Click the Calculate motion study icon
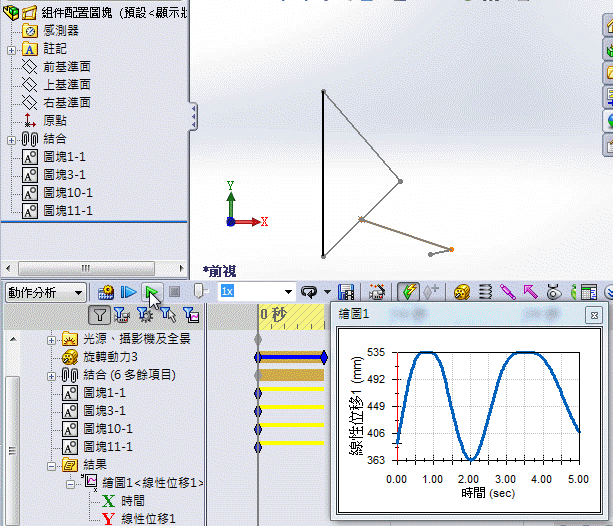This screenshot has width=613, height=526. pos(106,292)
